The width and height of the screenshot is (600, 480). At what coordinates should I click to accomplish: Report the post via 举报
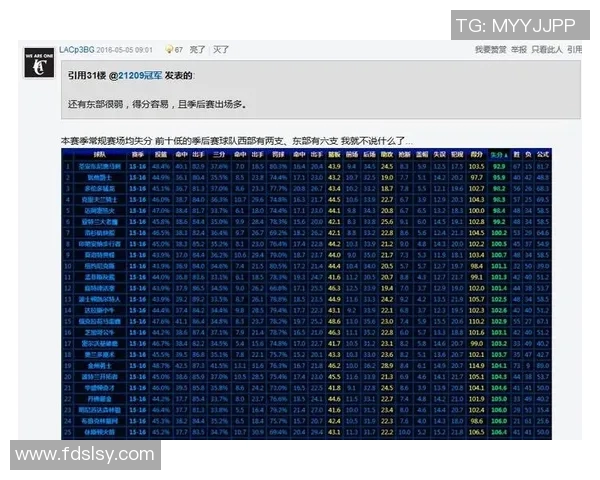click(x=519, y=50)
